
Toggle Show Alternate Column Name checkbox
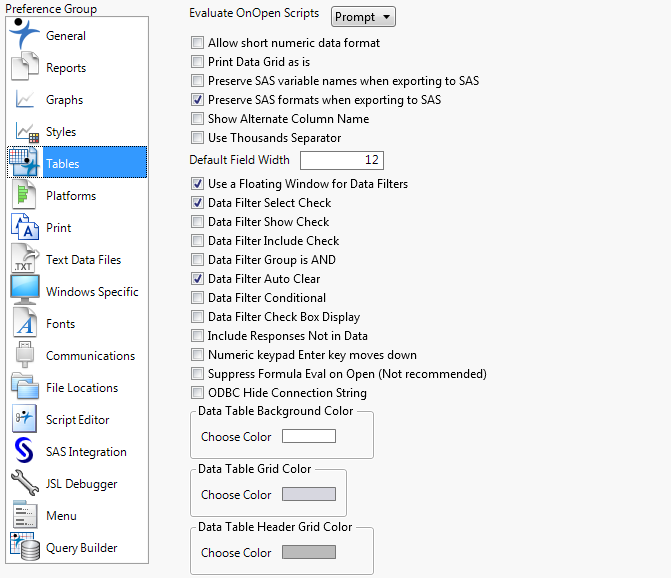click(198, 119)
